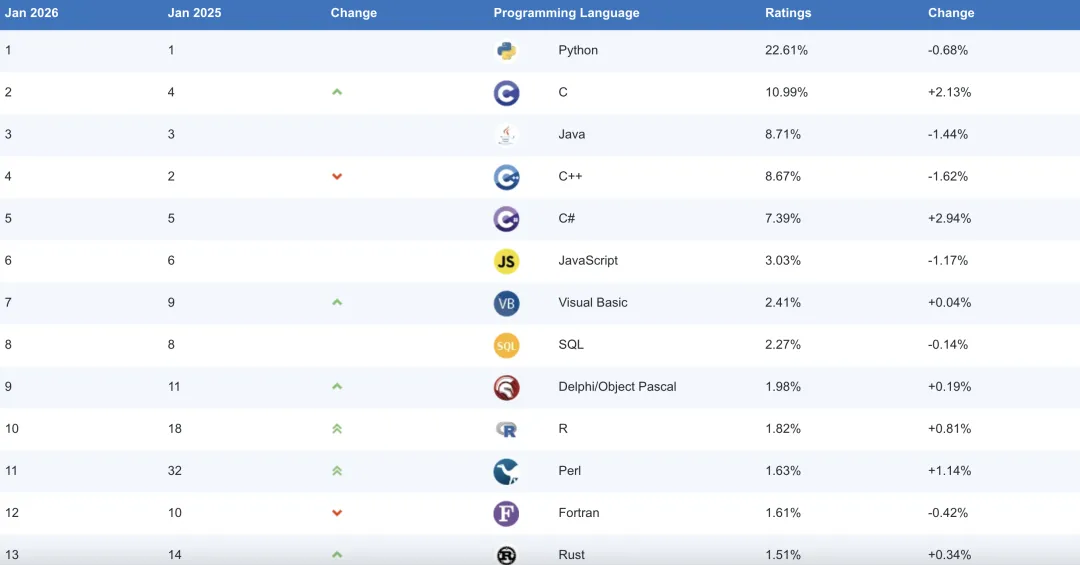Click the C++ logo icon
1080x565 pixels.
pos(506,177)
